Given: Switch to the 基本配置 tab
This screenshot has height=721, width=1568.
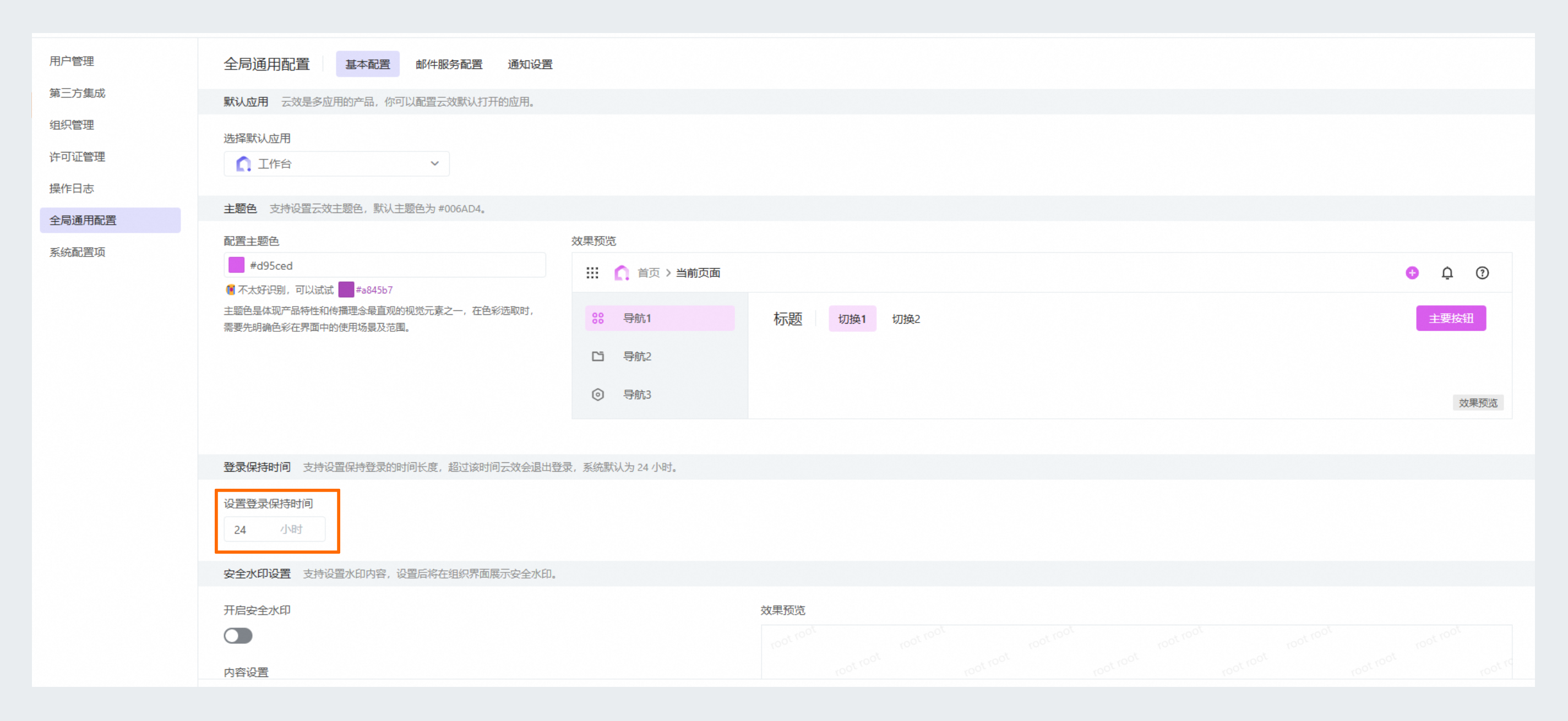Looking at the screenshot, I should coord(368,64).
